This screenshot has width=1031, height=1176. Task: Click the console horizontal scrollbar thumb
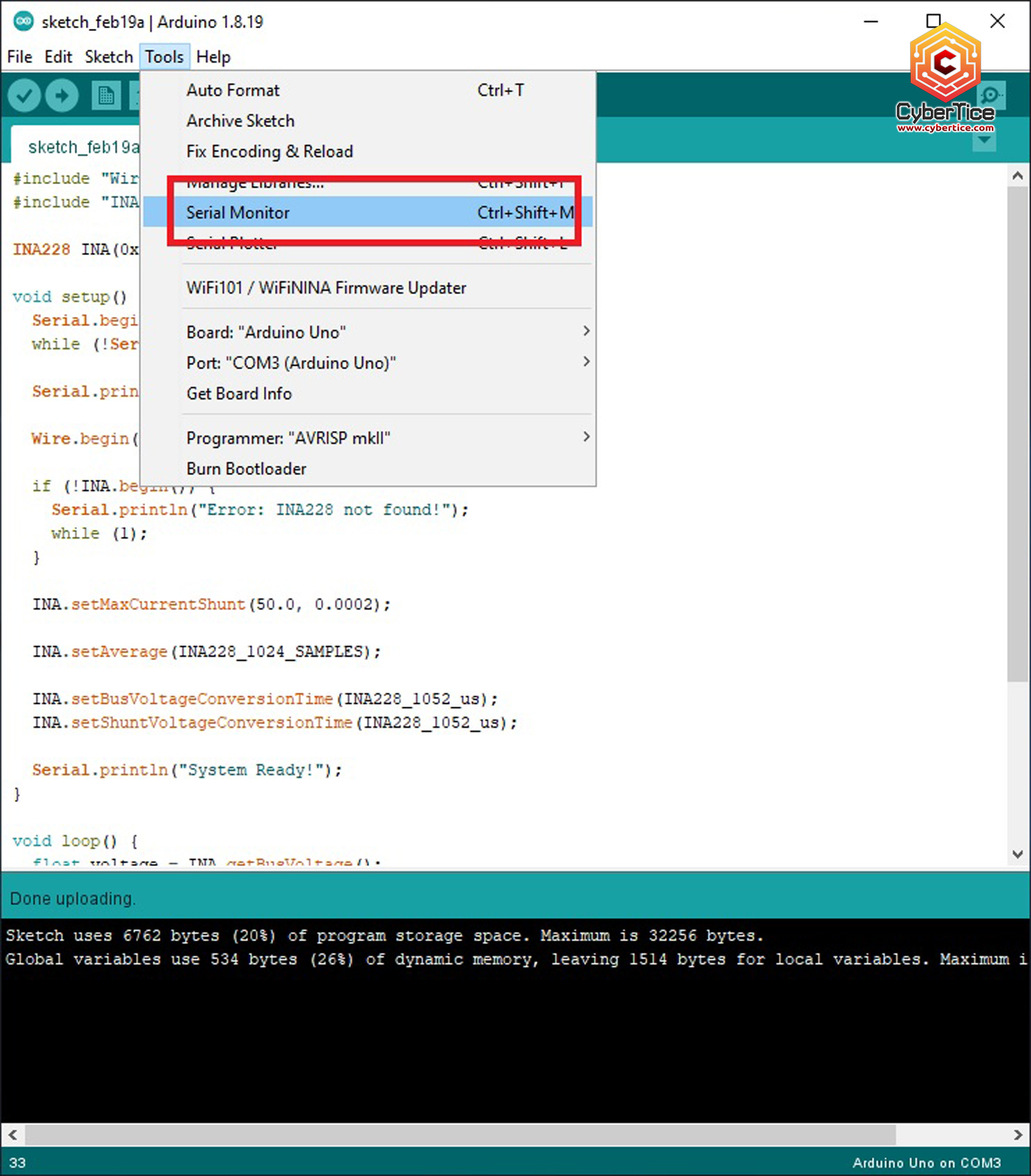(x=461, y=1135)
